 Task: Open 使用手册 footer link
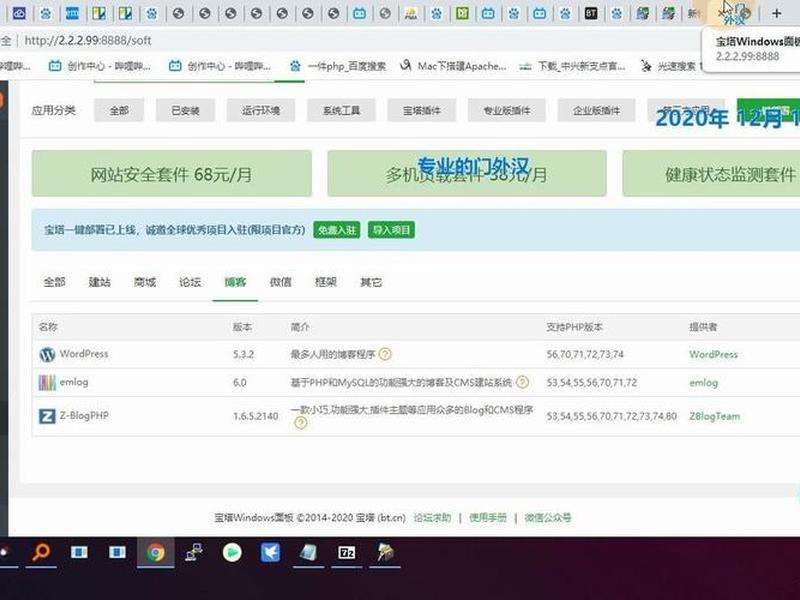click(488, 517)
